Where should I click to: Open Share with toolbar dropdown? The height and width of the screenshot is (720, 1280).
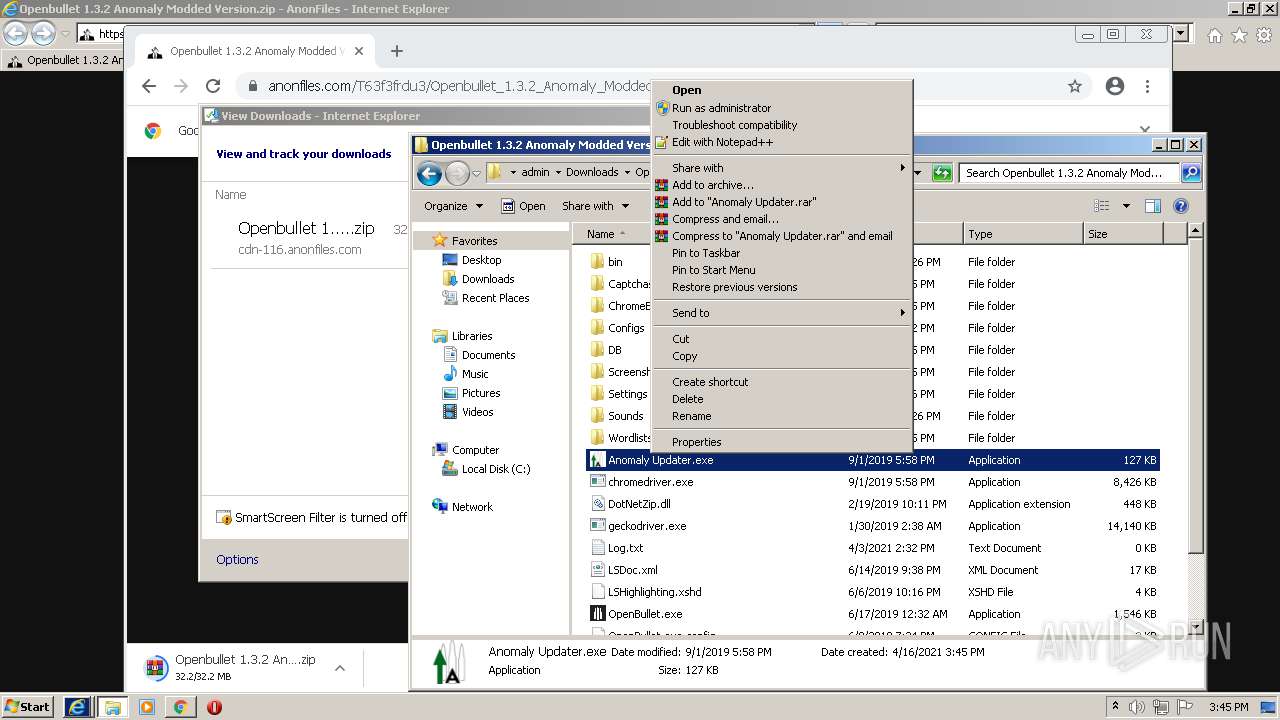(596, 206)
